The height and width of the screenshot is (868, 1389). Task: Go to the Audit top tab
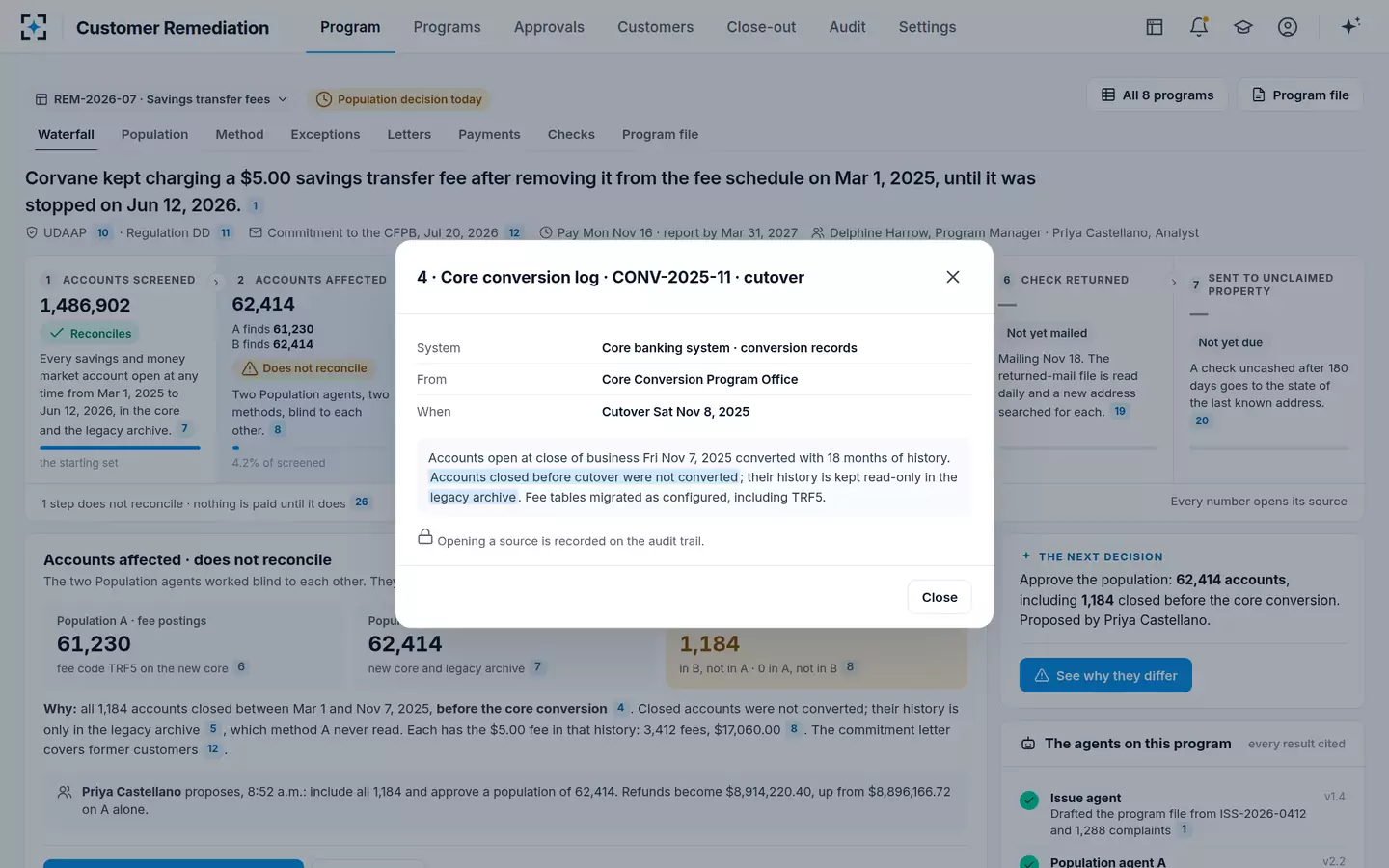point(847,27)
